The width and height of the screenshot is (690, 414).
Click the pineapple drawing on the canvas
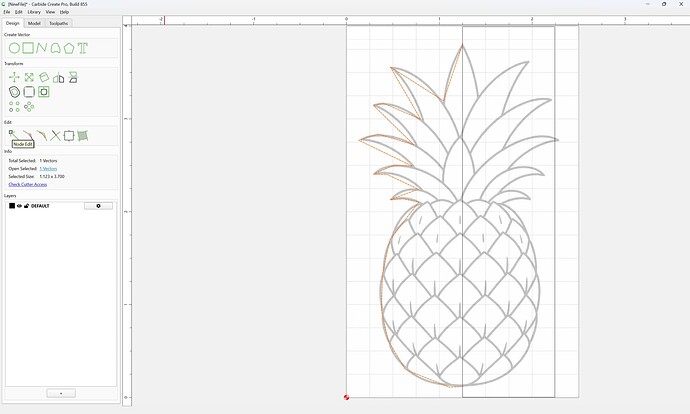[x=459, y=216]
